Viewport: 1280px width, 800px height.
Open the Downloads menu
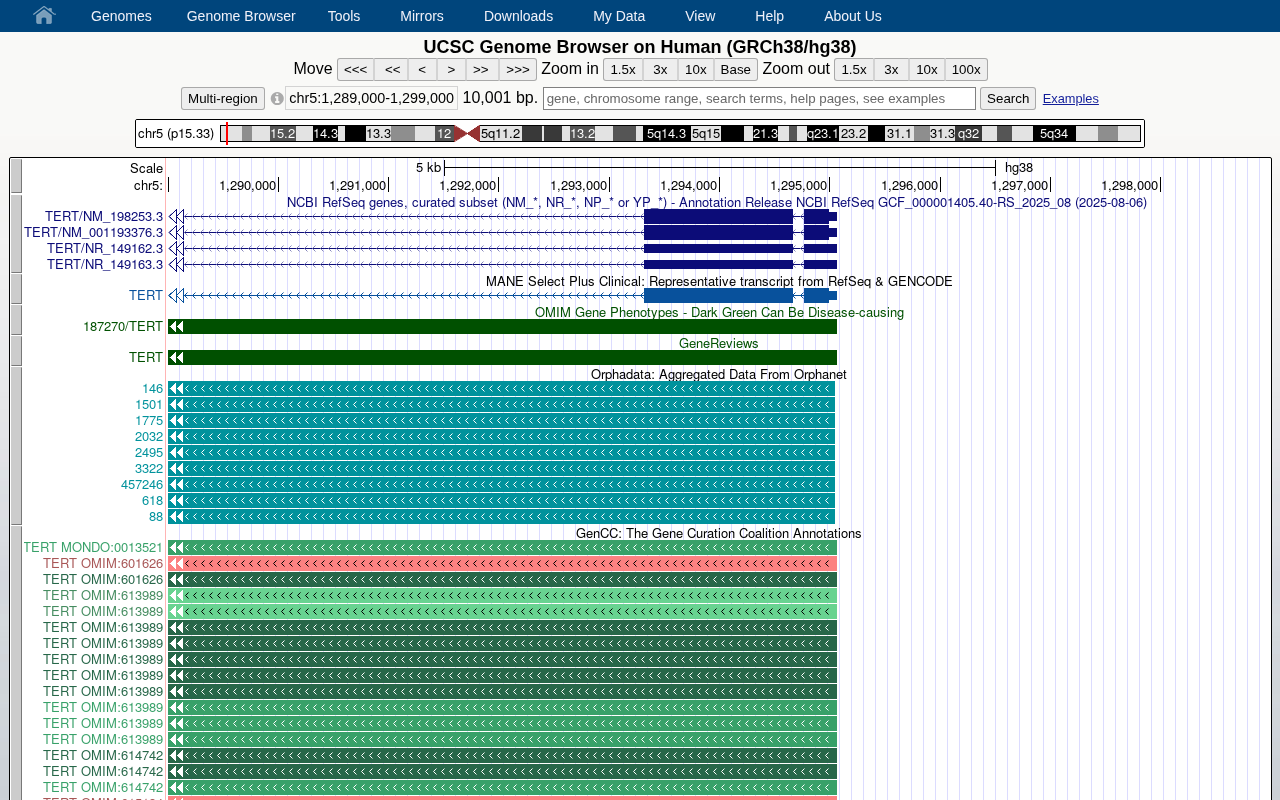(518, 16)
